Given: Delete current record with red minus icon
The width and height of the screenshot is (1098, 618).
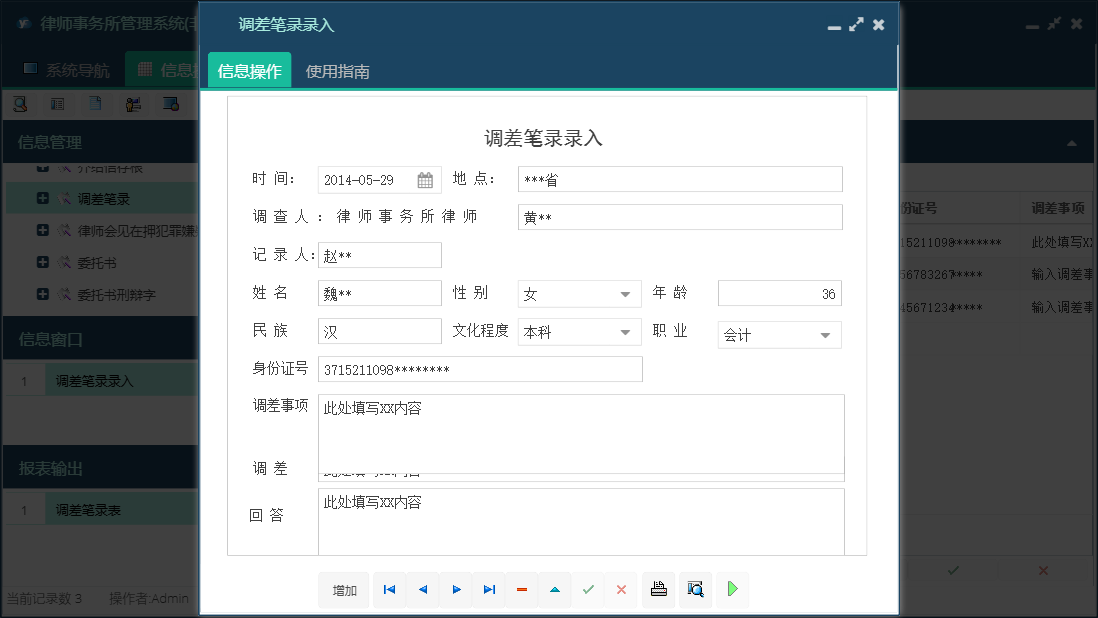Looking at the screenshot, I should click(x=521, y=590).
